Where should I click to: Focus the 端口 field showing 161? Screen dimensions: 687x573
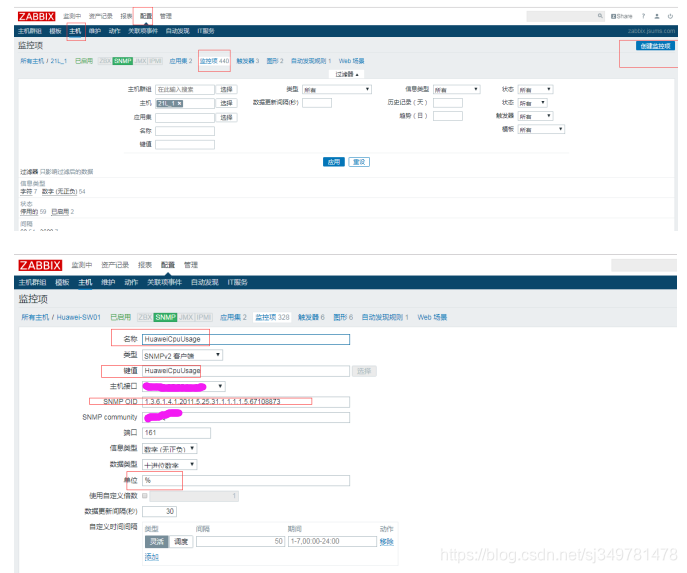(176, 433)
